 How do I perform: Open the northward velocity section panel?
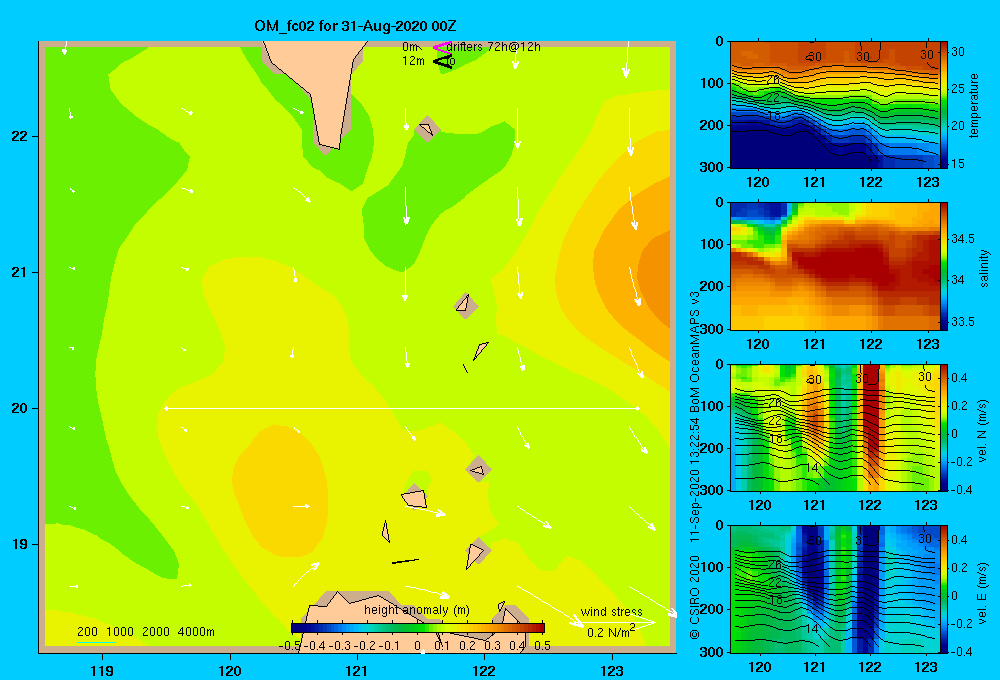834,428
